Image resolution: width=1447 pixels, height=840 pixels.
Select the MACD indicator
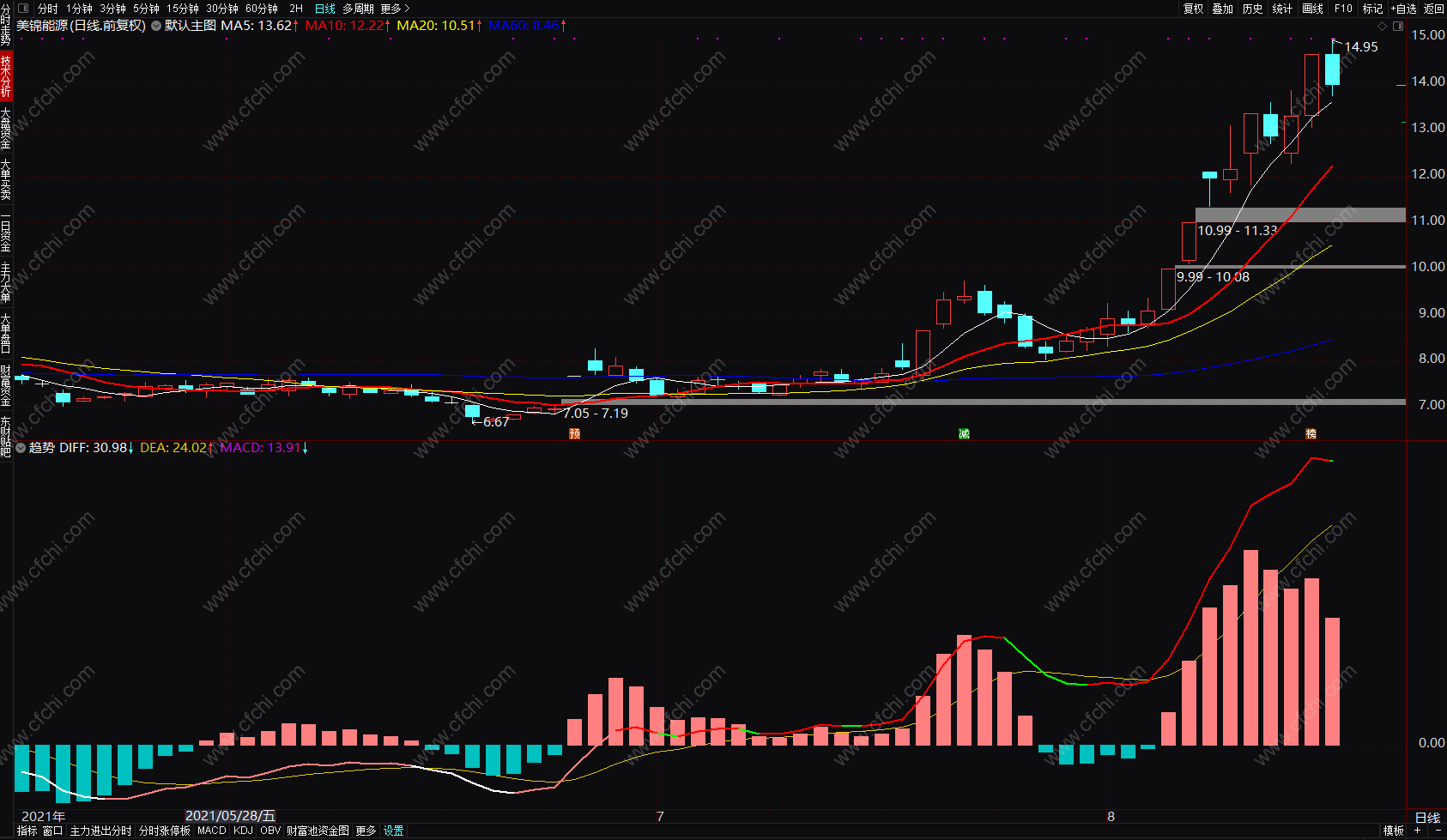212,831
